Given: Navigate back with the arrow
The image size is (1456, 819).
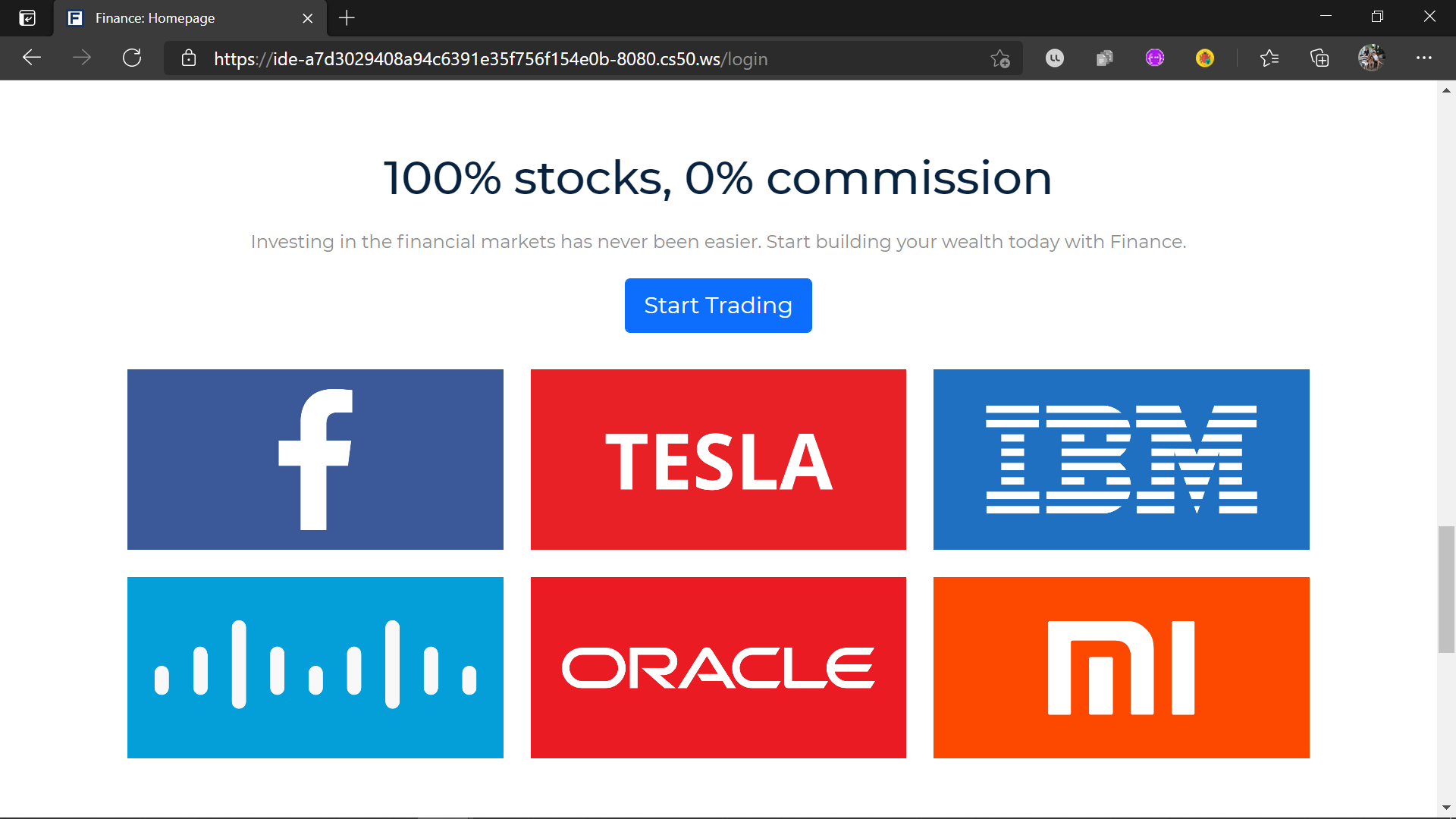Looking at the screenshot, I should (31, 58).
